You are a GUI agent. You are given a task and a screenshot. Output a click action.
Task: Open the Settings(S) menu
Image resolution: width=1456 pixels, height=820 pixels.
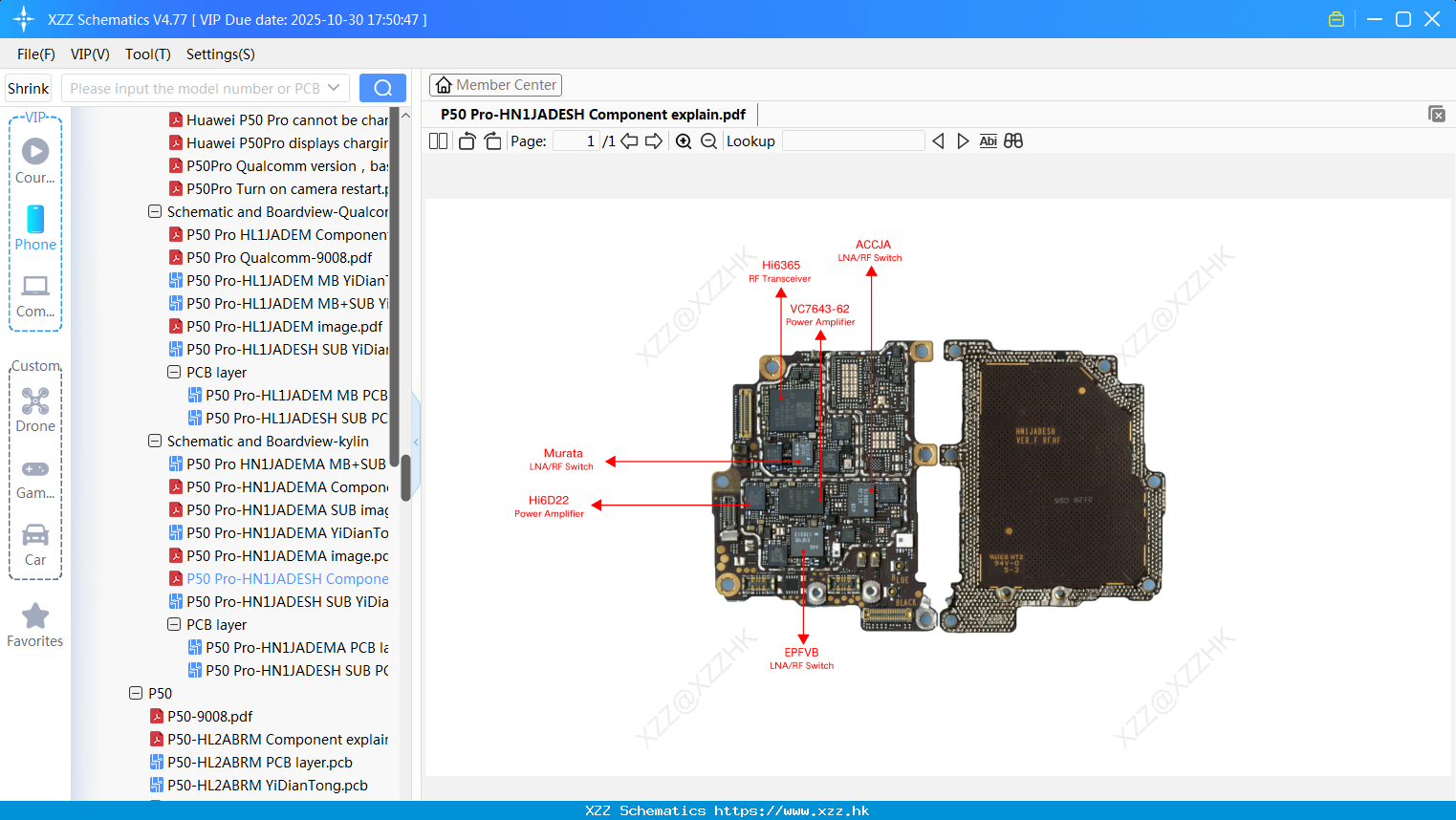click(x=221, y=54)
